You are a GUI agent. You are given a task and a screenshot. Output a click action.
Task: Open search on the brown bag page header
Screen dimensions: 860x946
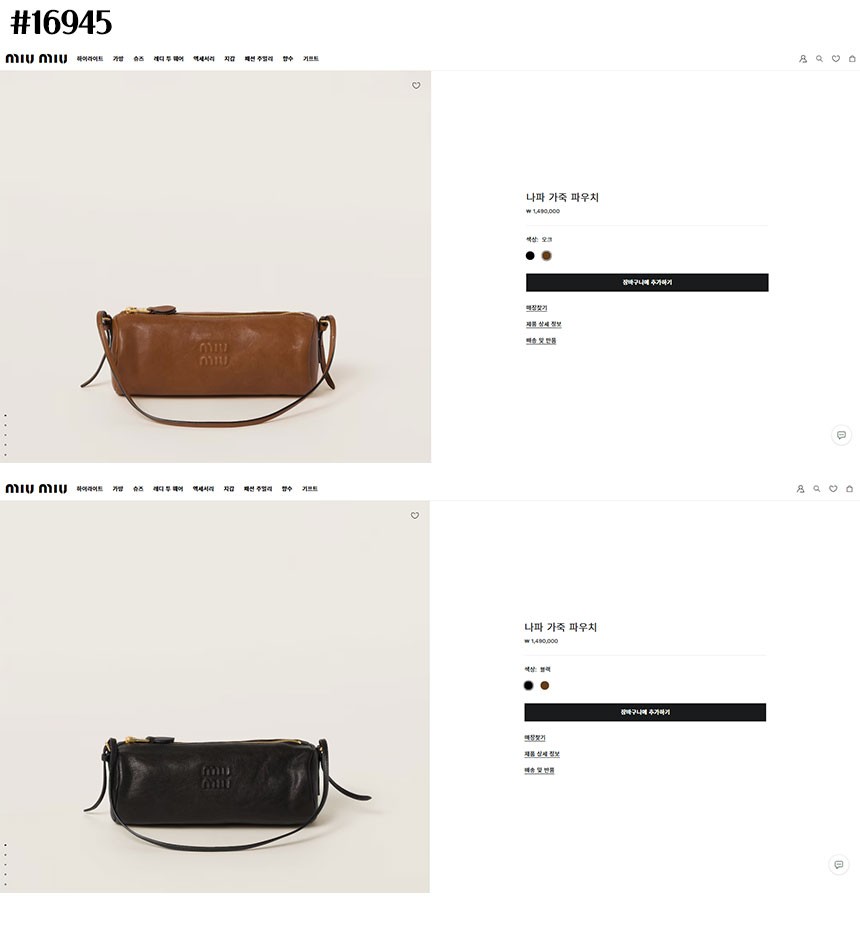(x=819, y=59)
